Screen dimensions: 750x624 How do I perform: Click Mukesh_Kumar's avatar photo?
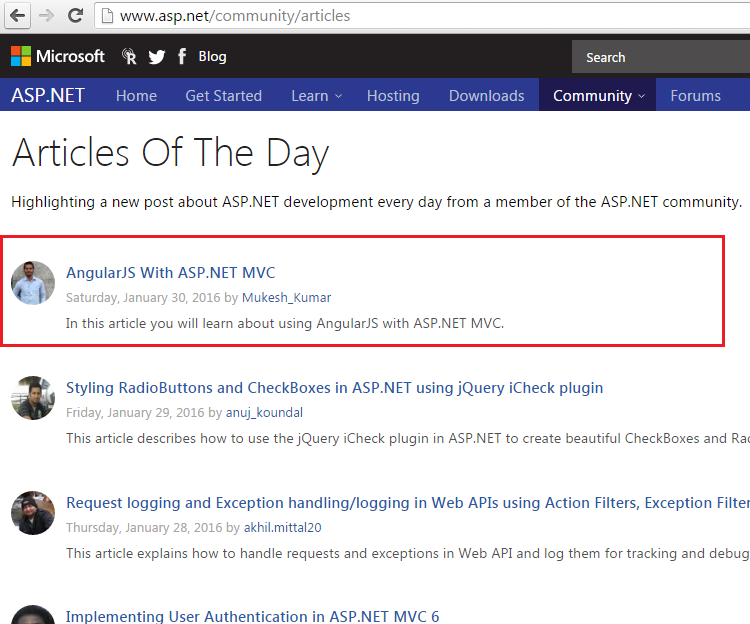[x=33, y=283]
